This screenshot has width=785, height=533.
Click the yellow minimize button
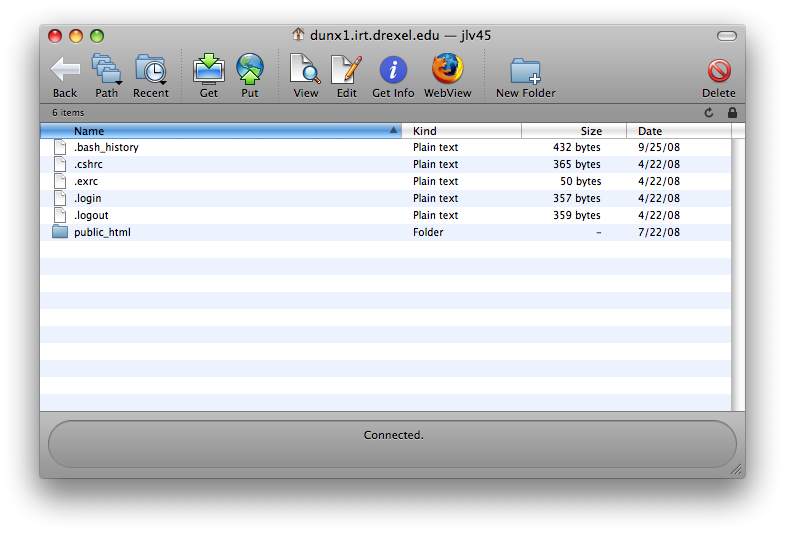pyautogui.click(x=76, y=36)
